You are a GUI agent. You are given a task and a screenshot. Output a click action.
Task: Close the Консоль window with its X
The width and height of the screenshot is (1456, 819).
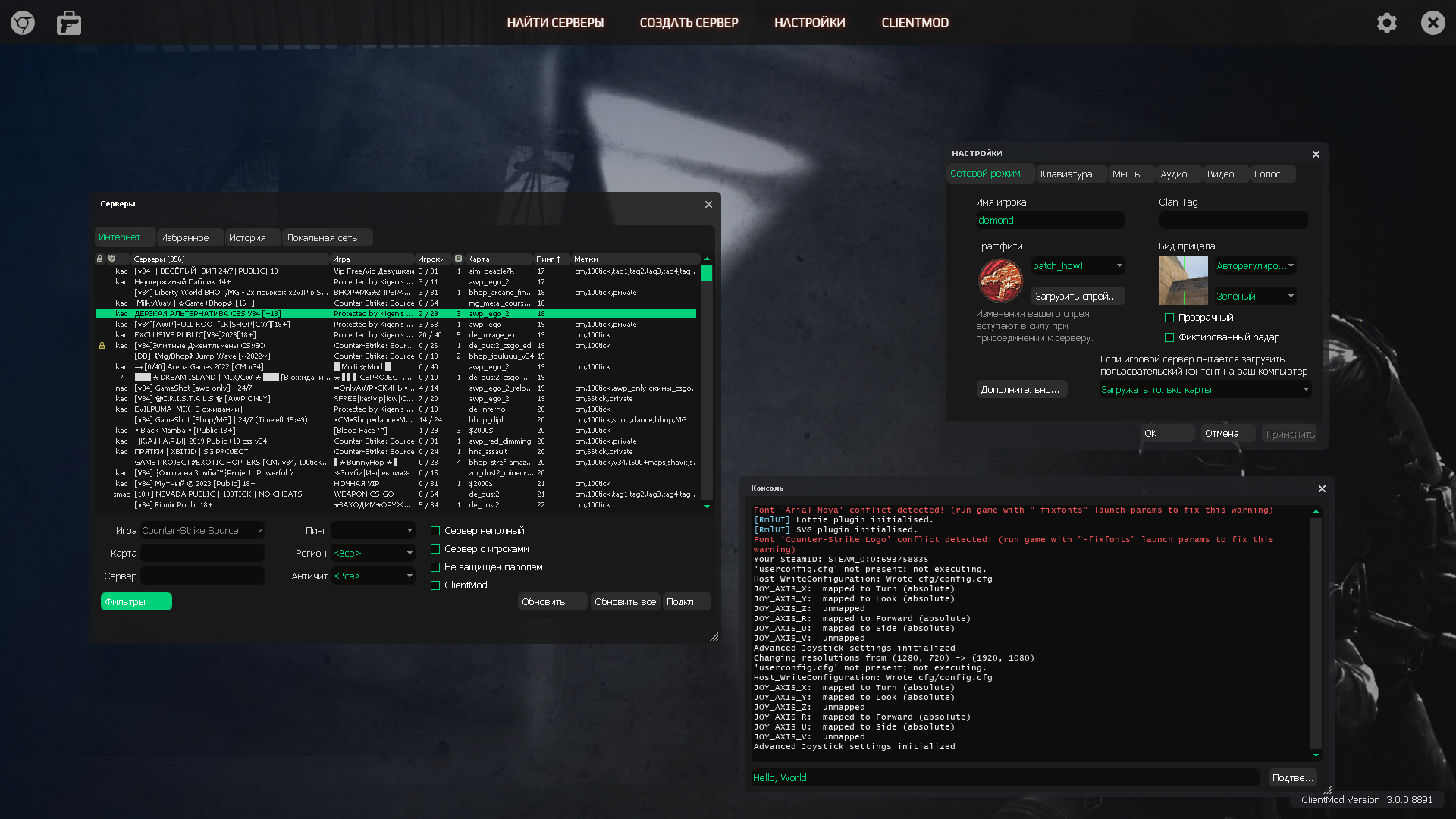coord(1322,488)
